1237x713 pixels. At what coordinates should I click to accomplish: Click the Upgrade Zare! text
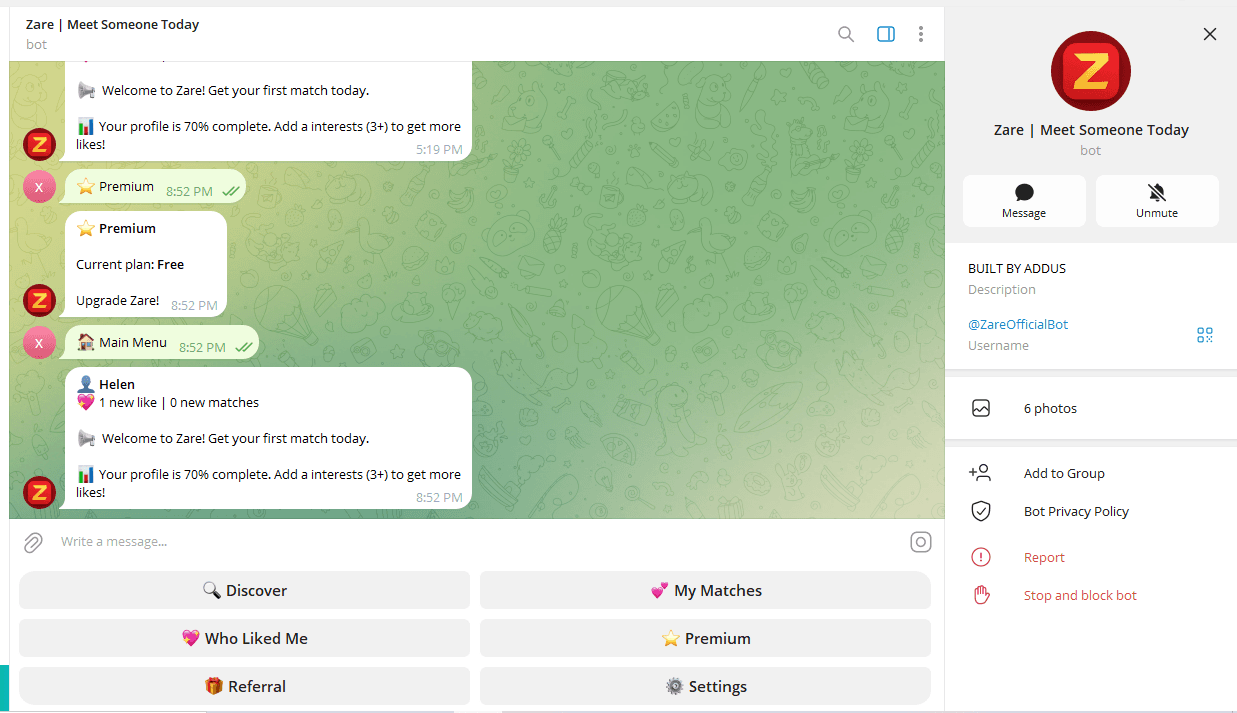tap(117, 301)
